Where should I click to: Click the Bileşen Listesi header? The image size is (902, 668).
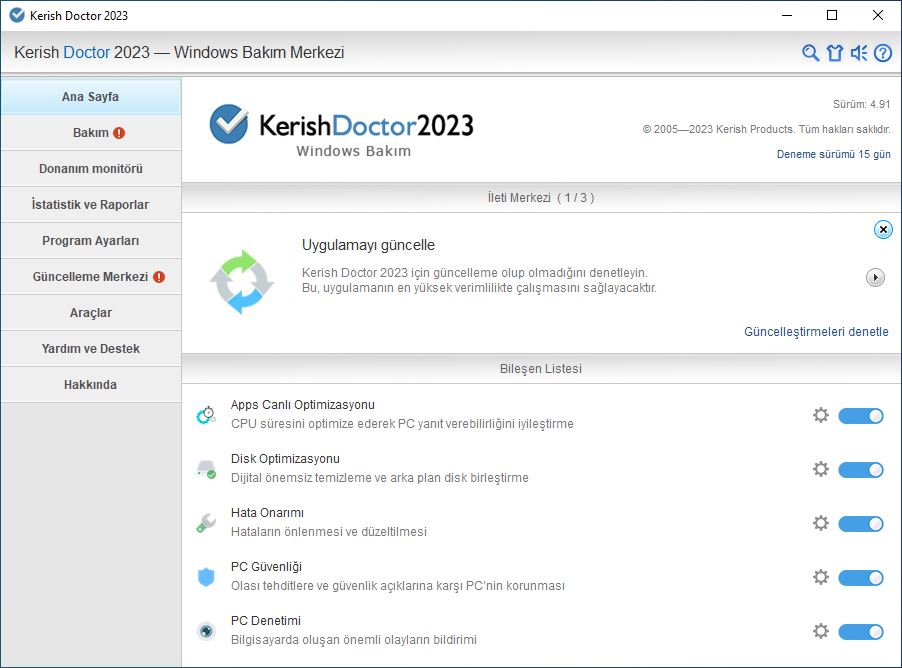(541, 369)
